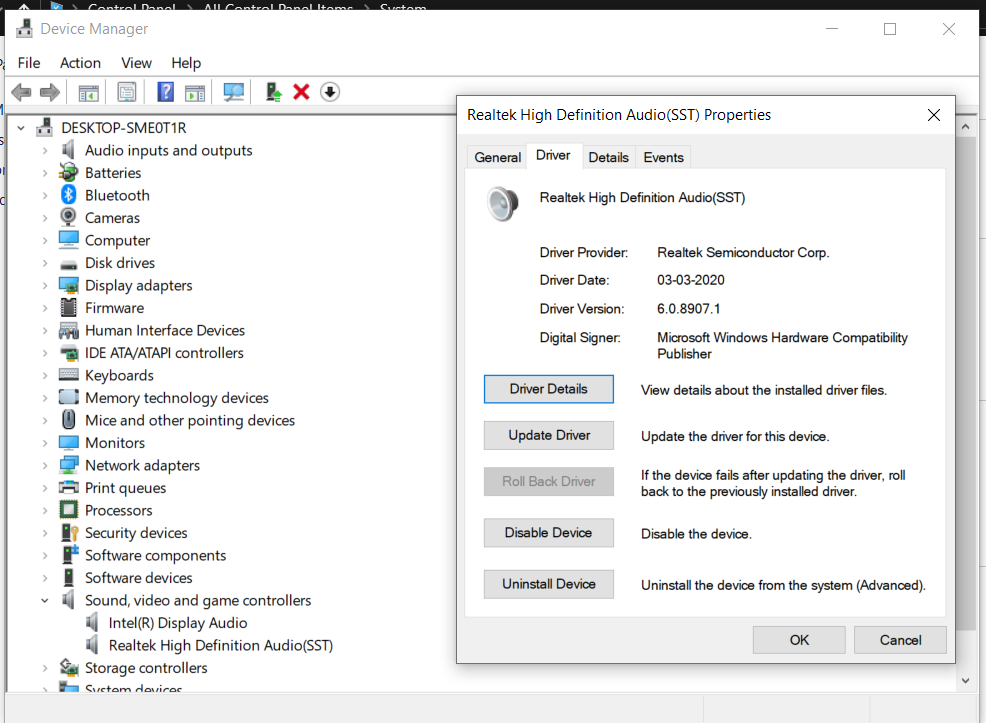This screenshot has width=986, height=723.
Task: Click the Back arrow toolbar icon
Action: coord(21,92)
